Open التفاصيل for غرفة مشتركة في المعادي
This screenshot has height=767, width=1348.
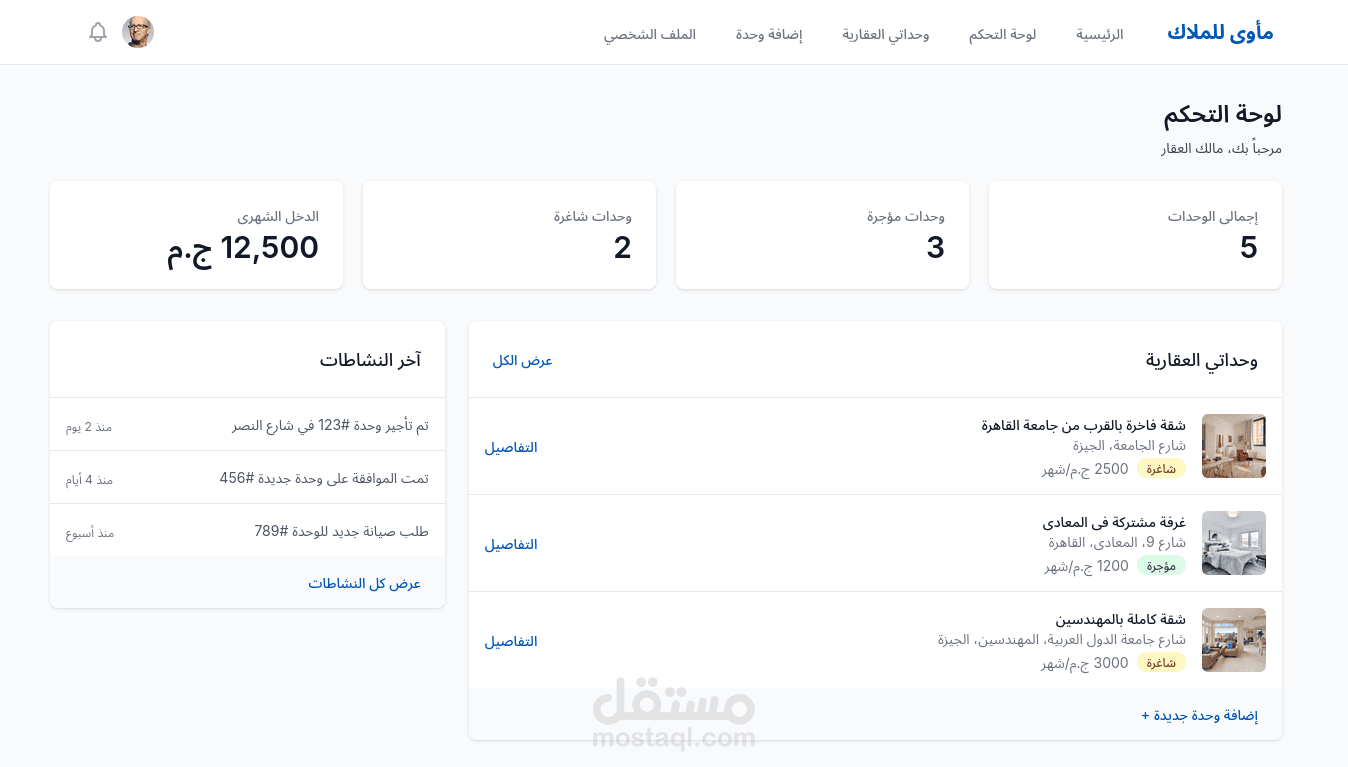[x=511, y=544]
